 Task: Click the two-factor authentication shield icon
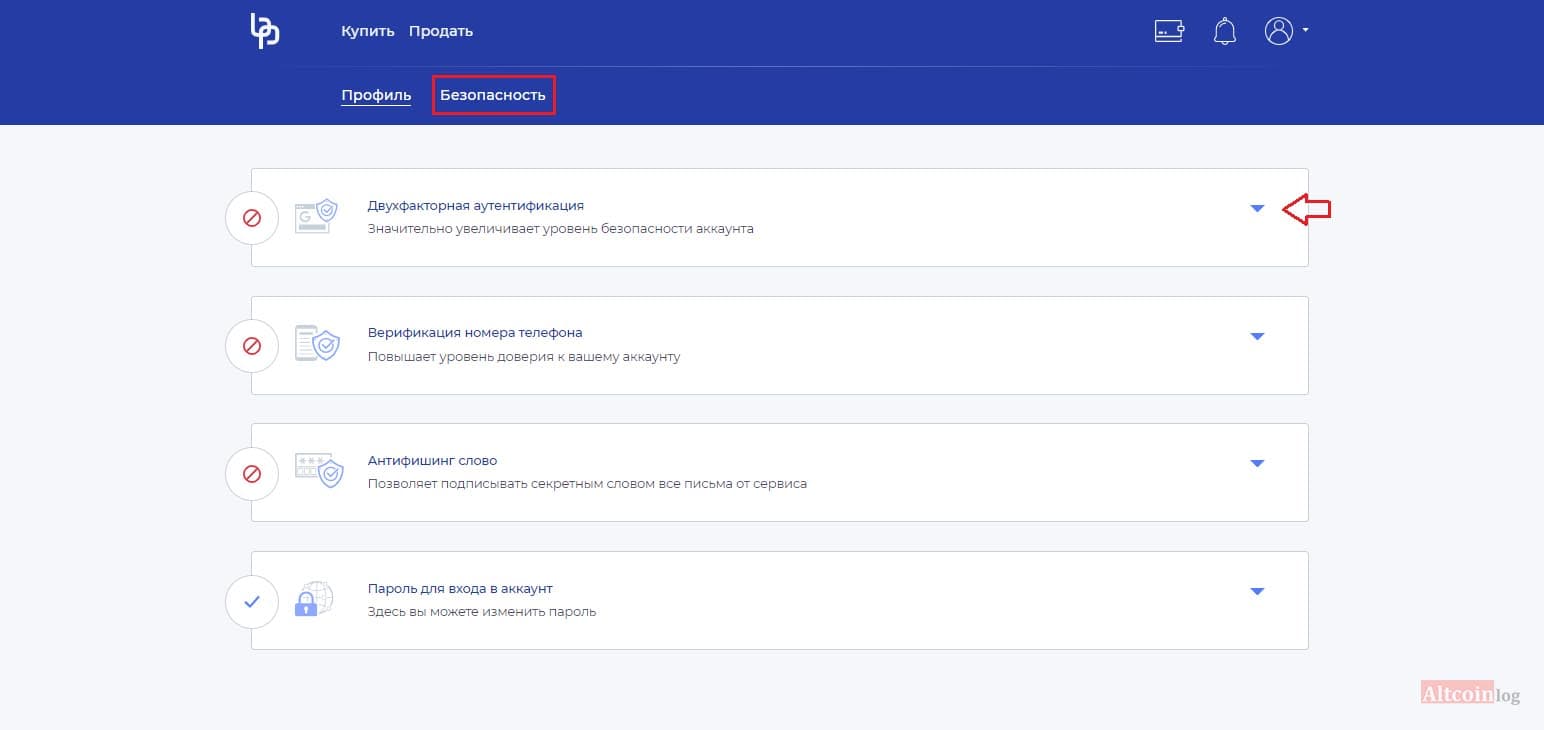tap(317, 217)
